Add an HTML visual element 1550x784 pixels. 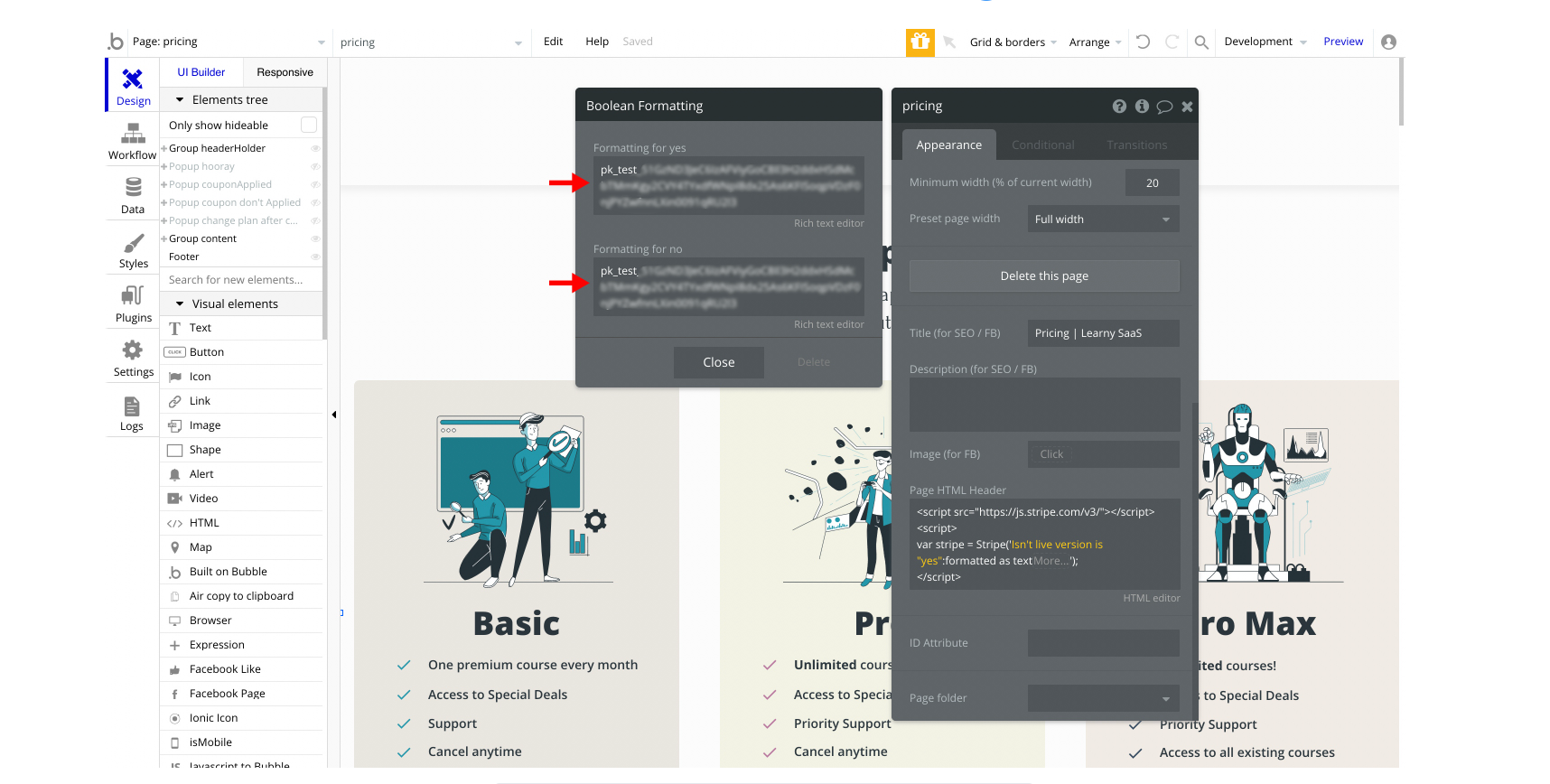[242, 523]
